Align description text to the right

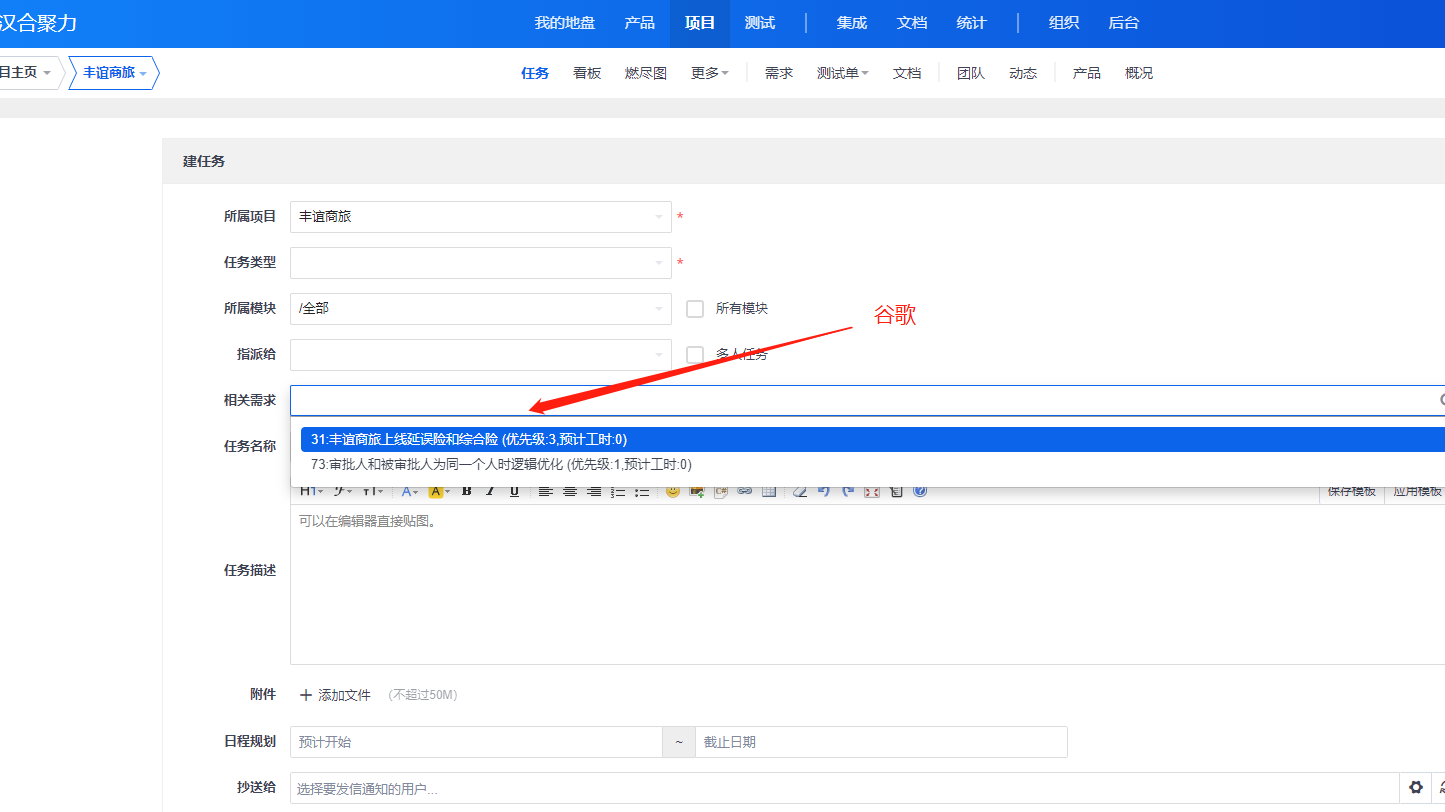[594, 491]
